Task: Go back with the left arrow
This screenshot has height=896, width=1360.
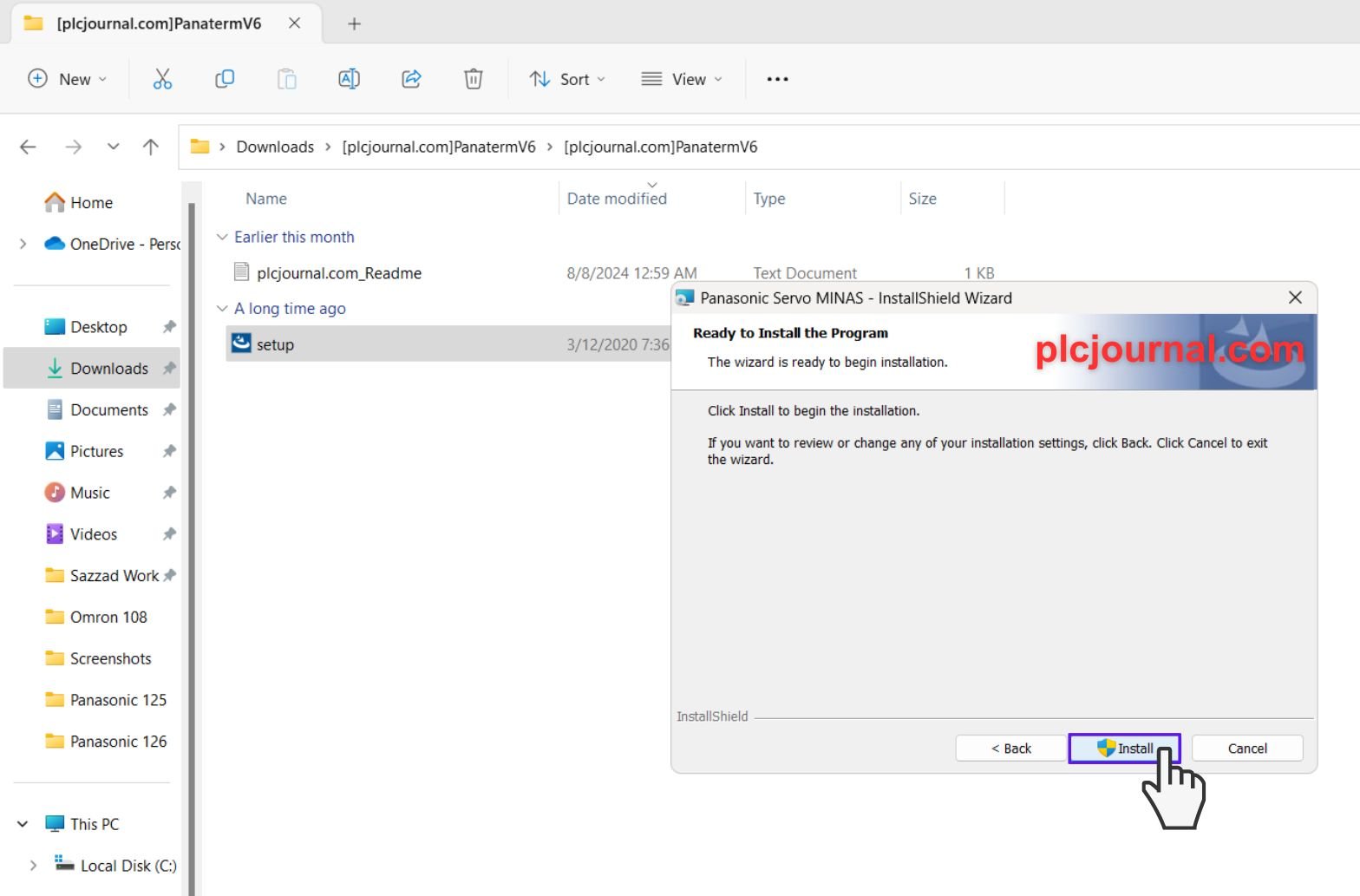Action: pos(28,147)
